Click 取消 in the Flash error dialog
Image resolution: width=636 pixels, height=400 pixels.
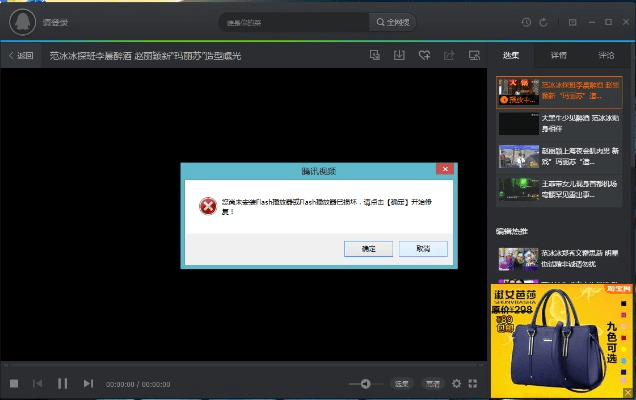click(423, 247)
